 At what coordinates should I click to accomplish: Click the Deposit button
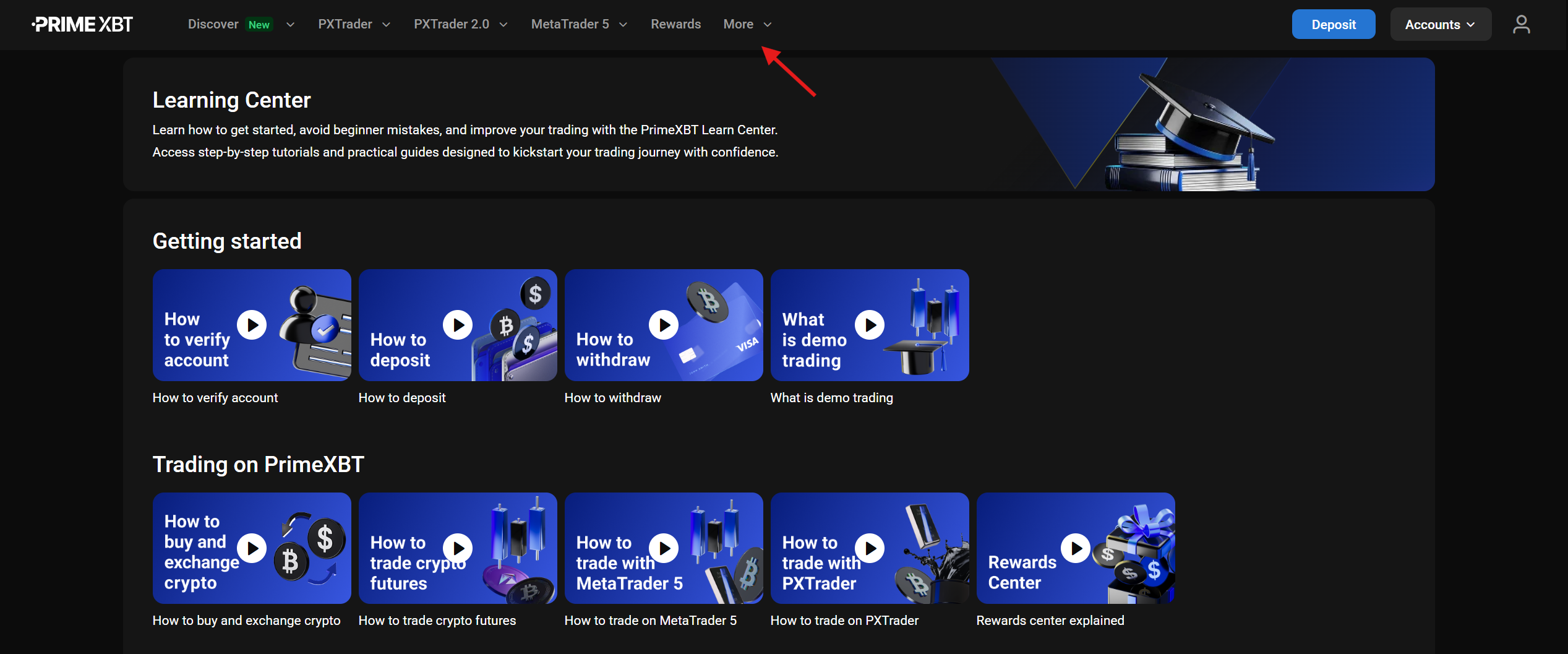point(1333,25)
